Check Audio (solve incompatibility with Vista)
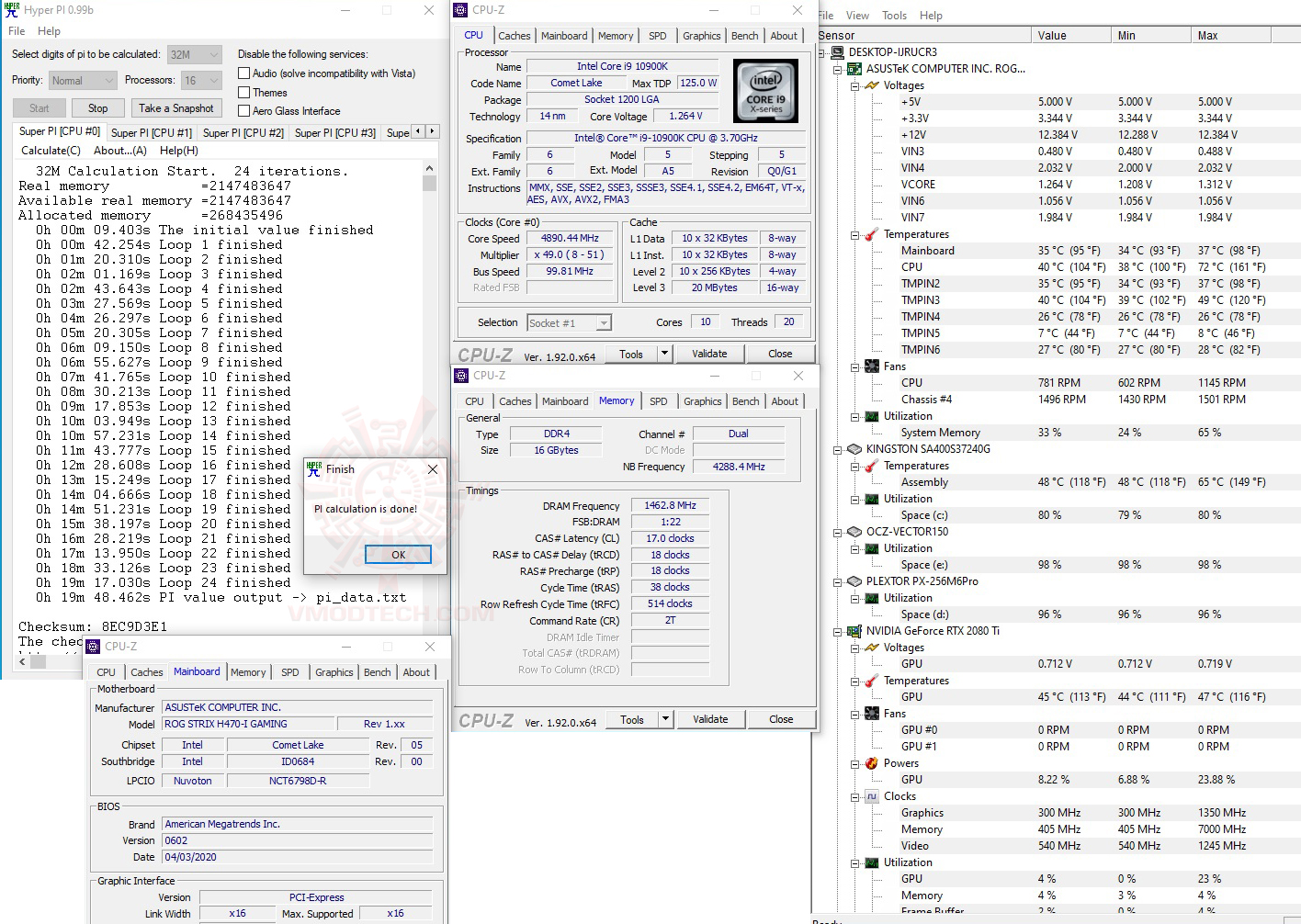The height and width of the screenshot is (924, 1301). (243, 73)
